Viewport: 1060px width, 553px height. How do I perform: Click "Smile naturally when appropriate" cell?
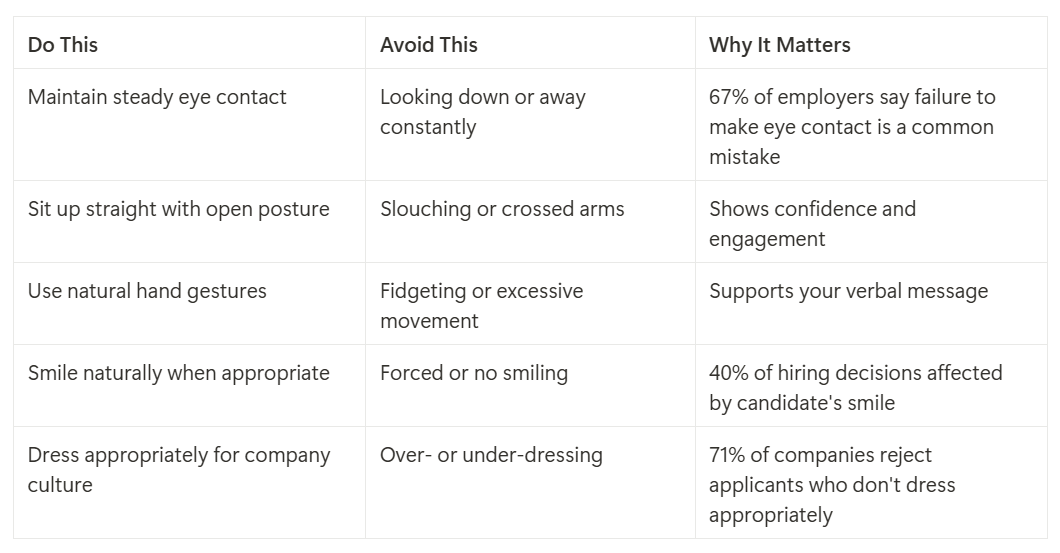pos(178,373)
